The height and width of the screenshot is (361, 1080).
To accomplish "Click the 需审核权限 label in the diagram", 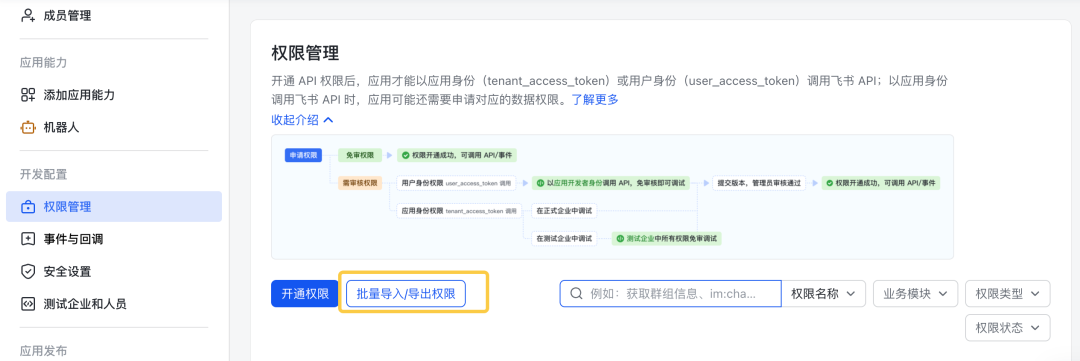I will (x=359, y=183).
